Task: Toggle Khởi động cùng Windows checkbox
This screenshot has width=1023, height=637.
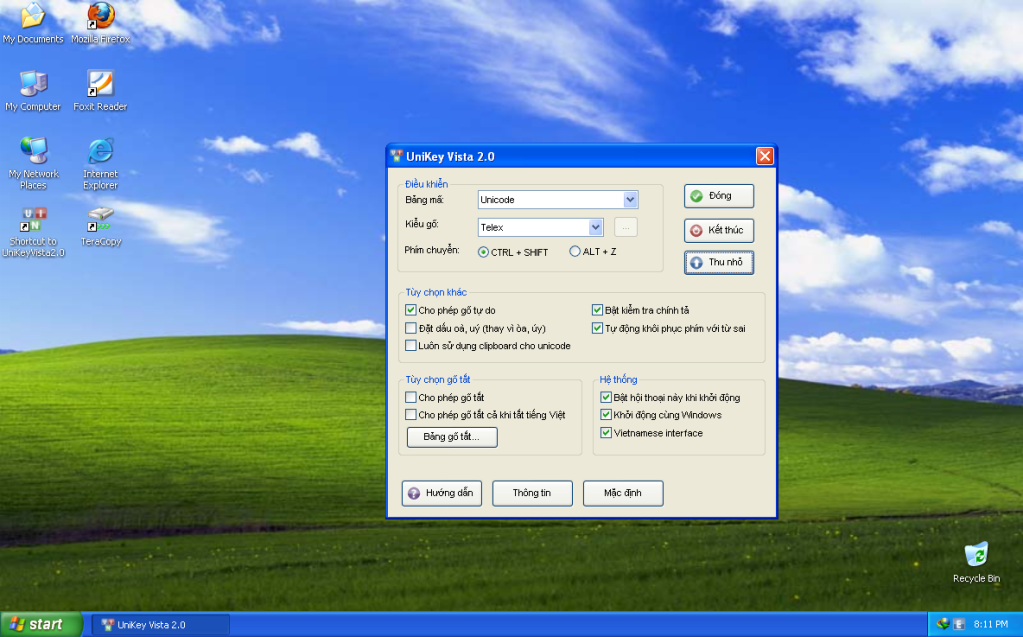Action: coord(606,414)
